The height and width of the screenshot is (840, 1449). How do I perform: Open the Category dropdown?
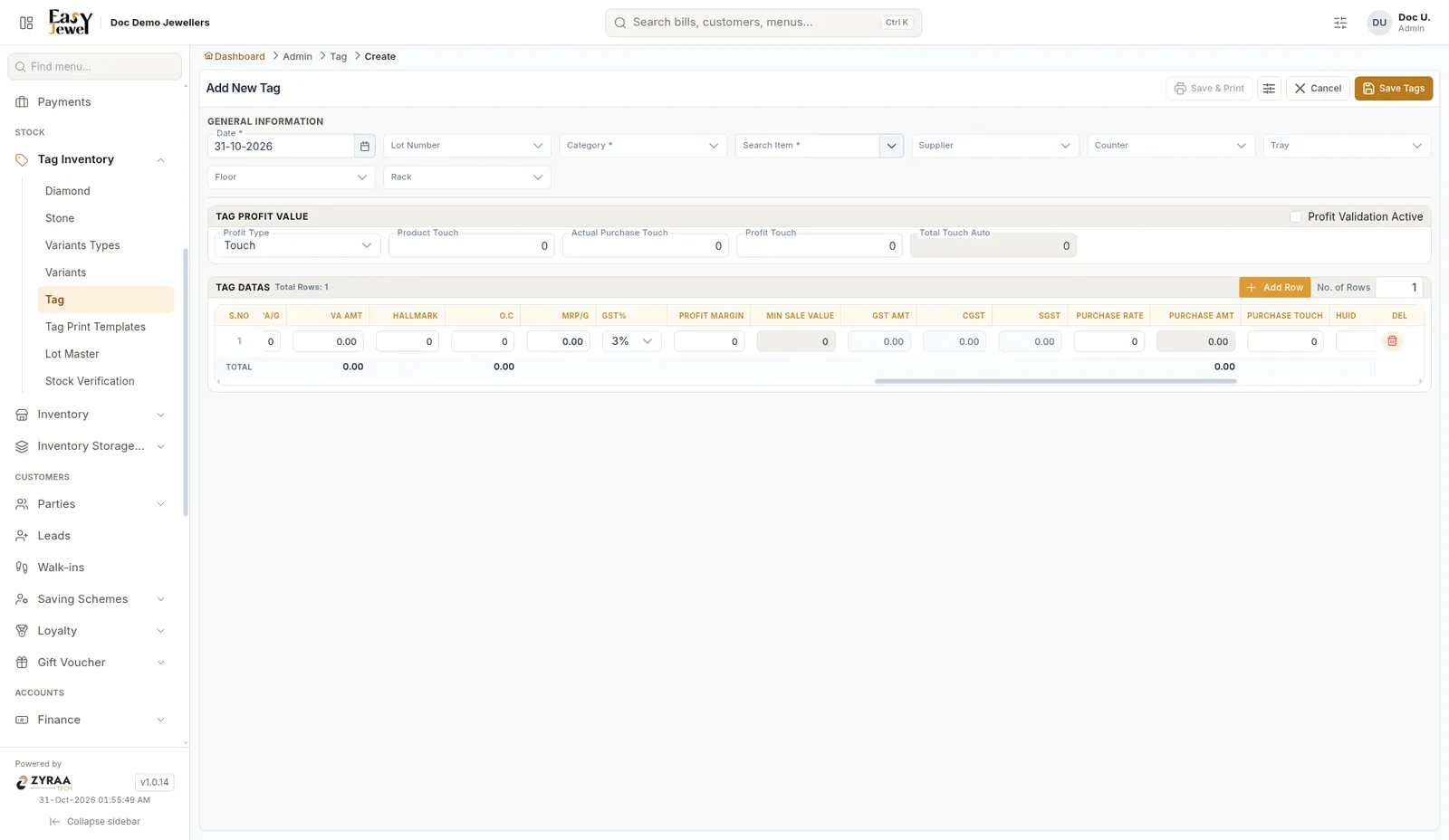pyautogui.click(x=643, y=146)
